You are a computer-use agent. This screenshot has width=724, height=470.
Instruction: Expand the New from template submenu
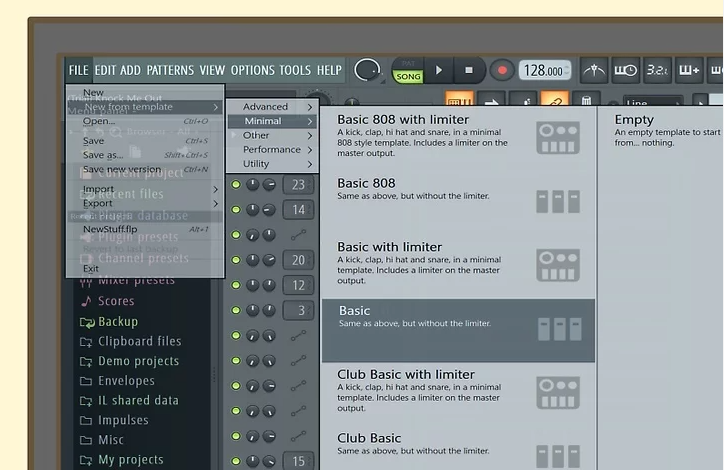145,107
